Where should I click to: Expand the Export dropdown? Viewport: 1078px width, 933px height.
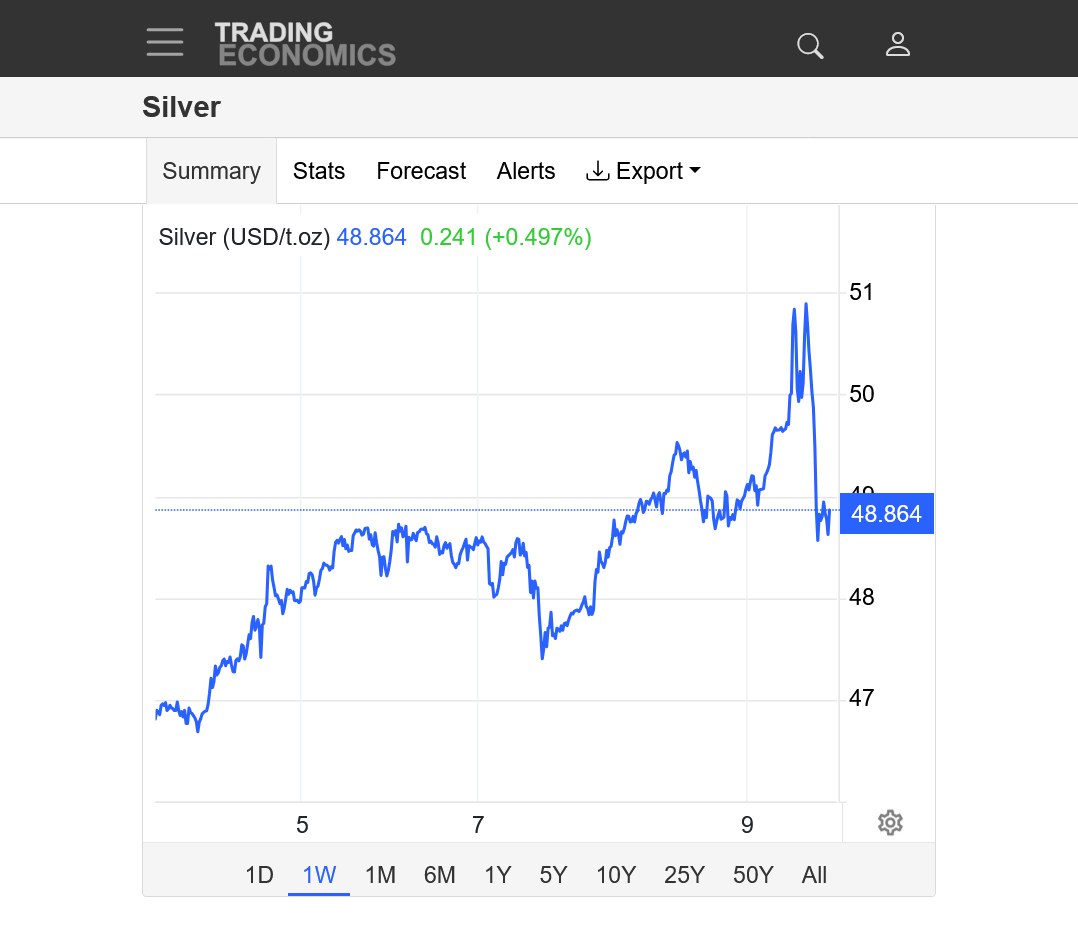643,171
